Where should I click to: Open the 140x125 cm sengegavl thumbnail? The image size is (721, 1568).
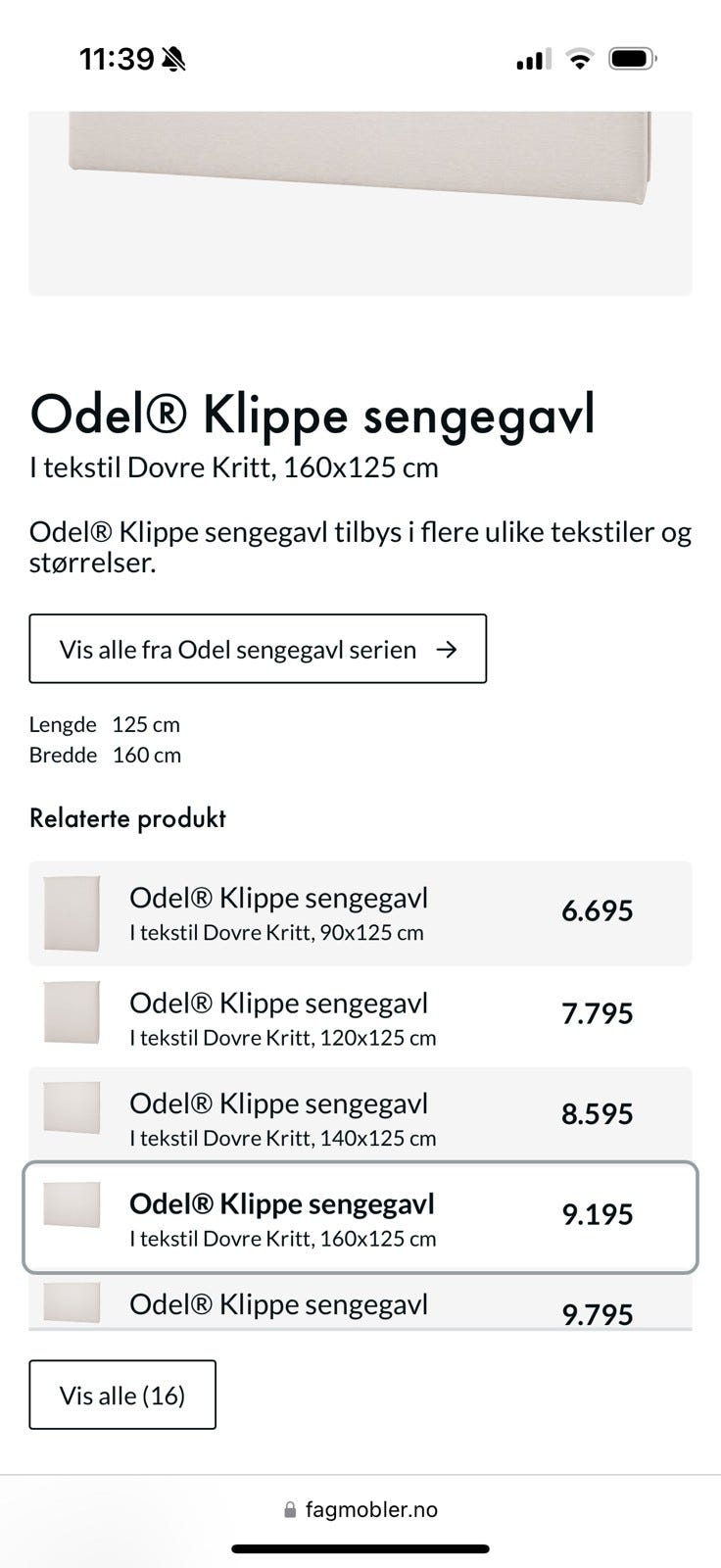pyautogui.click(x=72, y=1107)
